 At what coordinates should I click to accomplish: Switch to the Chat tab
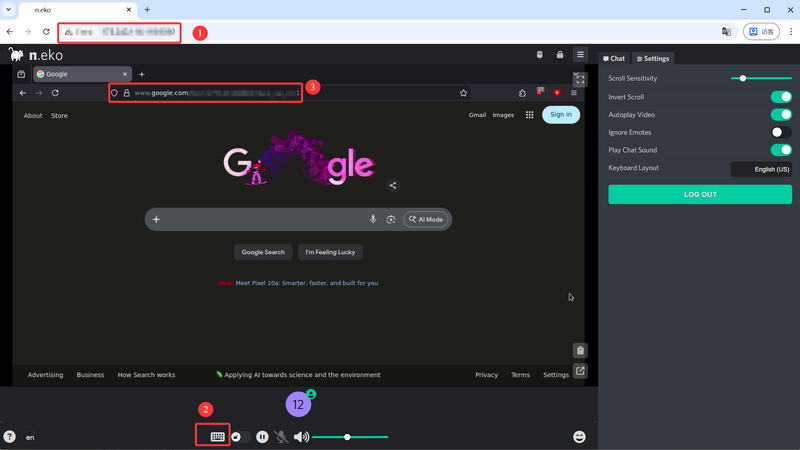coord(614,59)
